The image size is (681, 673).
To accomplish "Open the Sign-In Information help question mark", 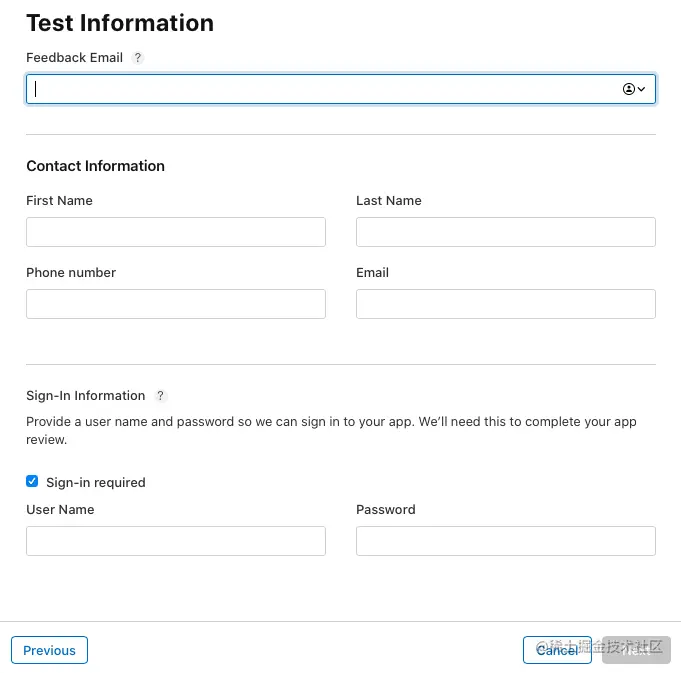I will point(160,396).
